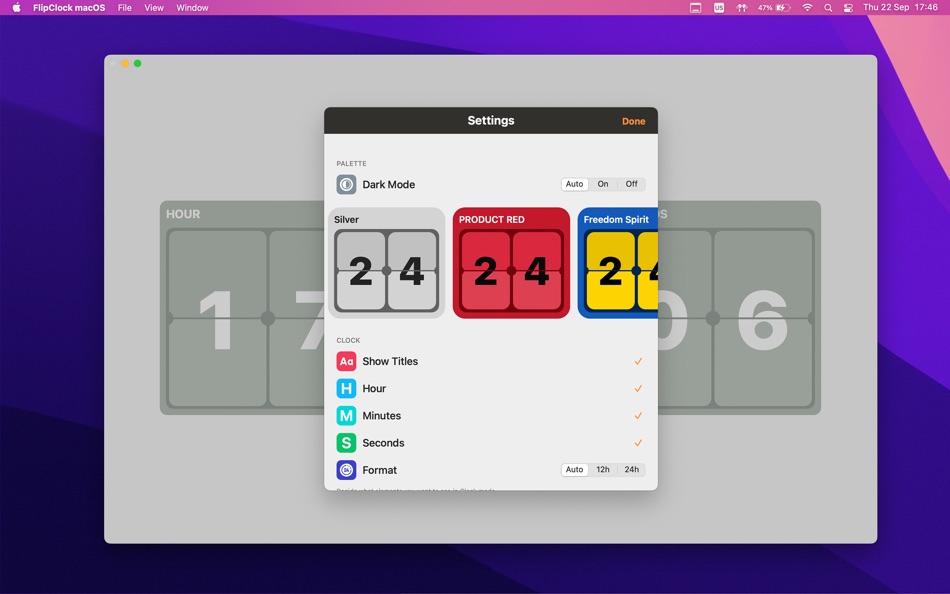Click the blue H Hour icon
The image size is (950, 594).
(x=346, y=389)
